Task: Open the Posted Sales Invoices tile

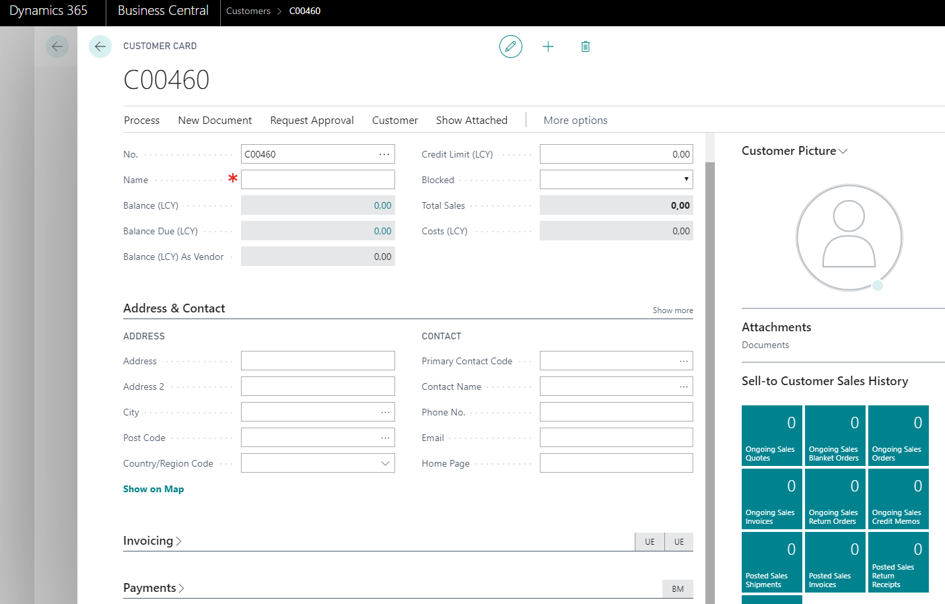Action: click(835, 562)
